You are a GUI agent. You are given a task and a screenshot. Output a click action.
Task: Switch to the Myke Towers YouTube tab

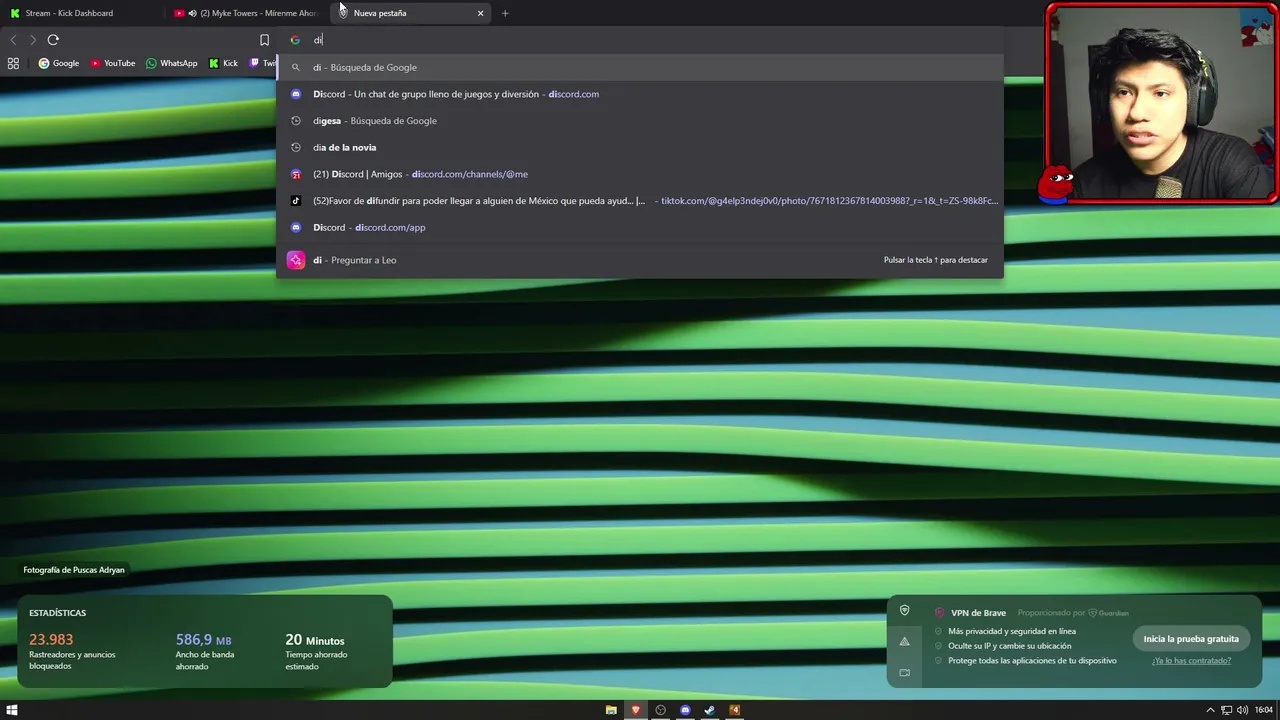pyautogui.click(x=246, y=13)
